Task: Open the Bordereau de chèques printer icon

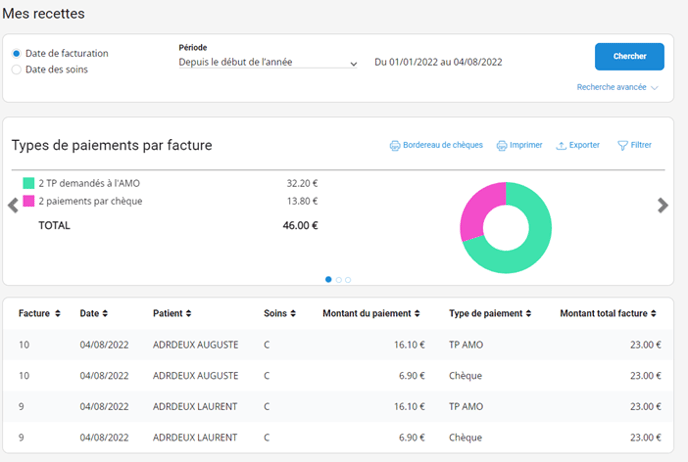Action: click(x=394, y=145)
